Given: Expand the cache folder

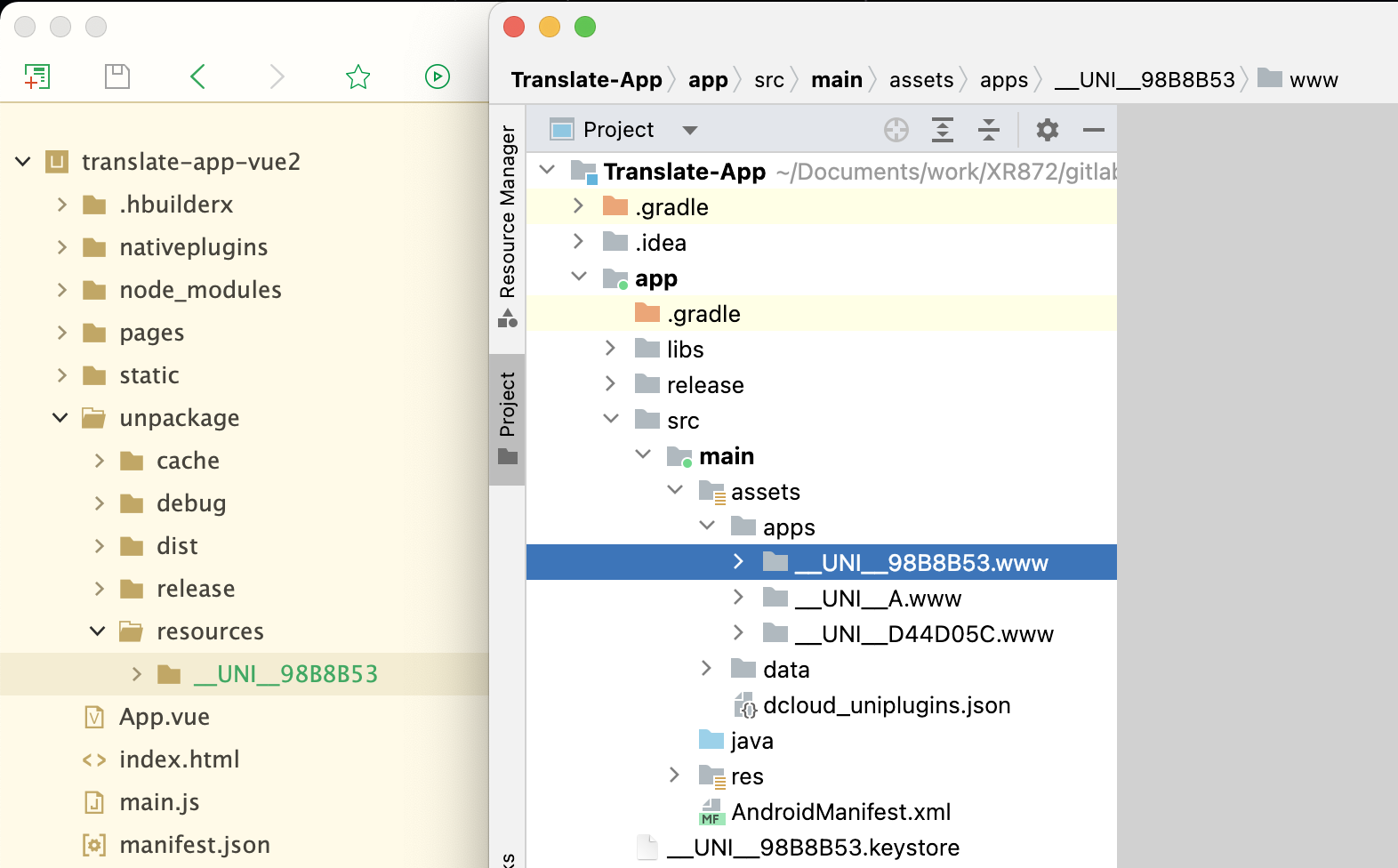Looking at the screenshot, I should [x=99, y=461].
